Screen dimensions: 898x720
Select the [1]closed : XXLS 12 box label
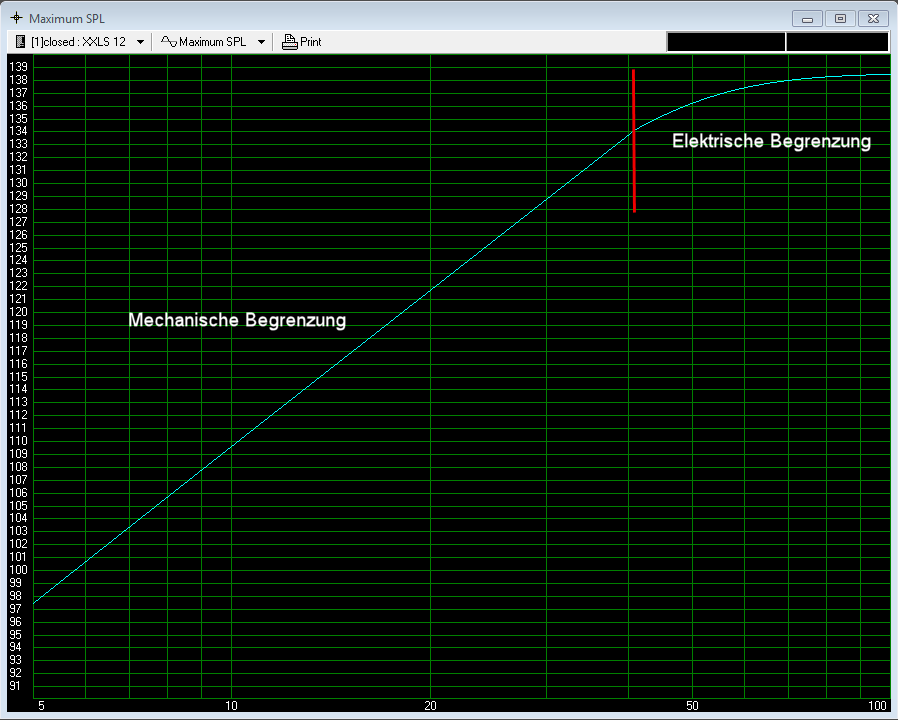pyautogui.click(x=78, y=42)
